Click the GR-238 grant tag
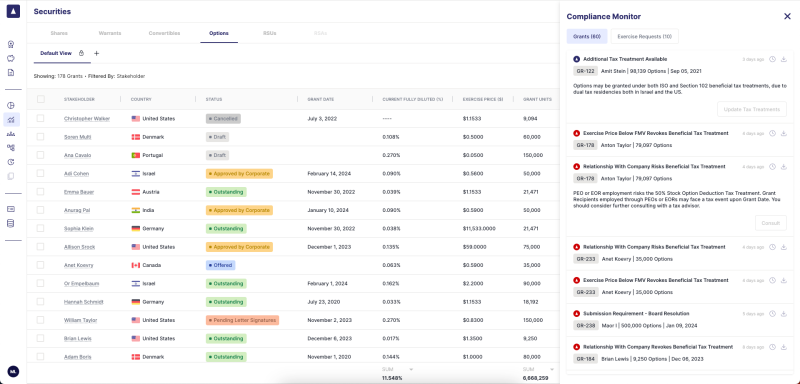800x384 pixels. [585, 325]
